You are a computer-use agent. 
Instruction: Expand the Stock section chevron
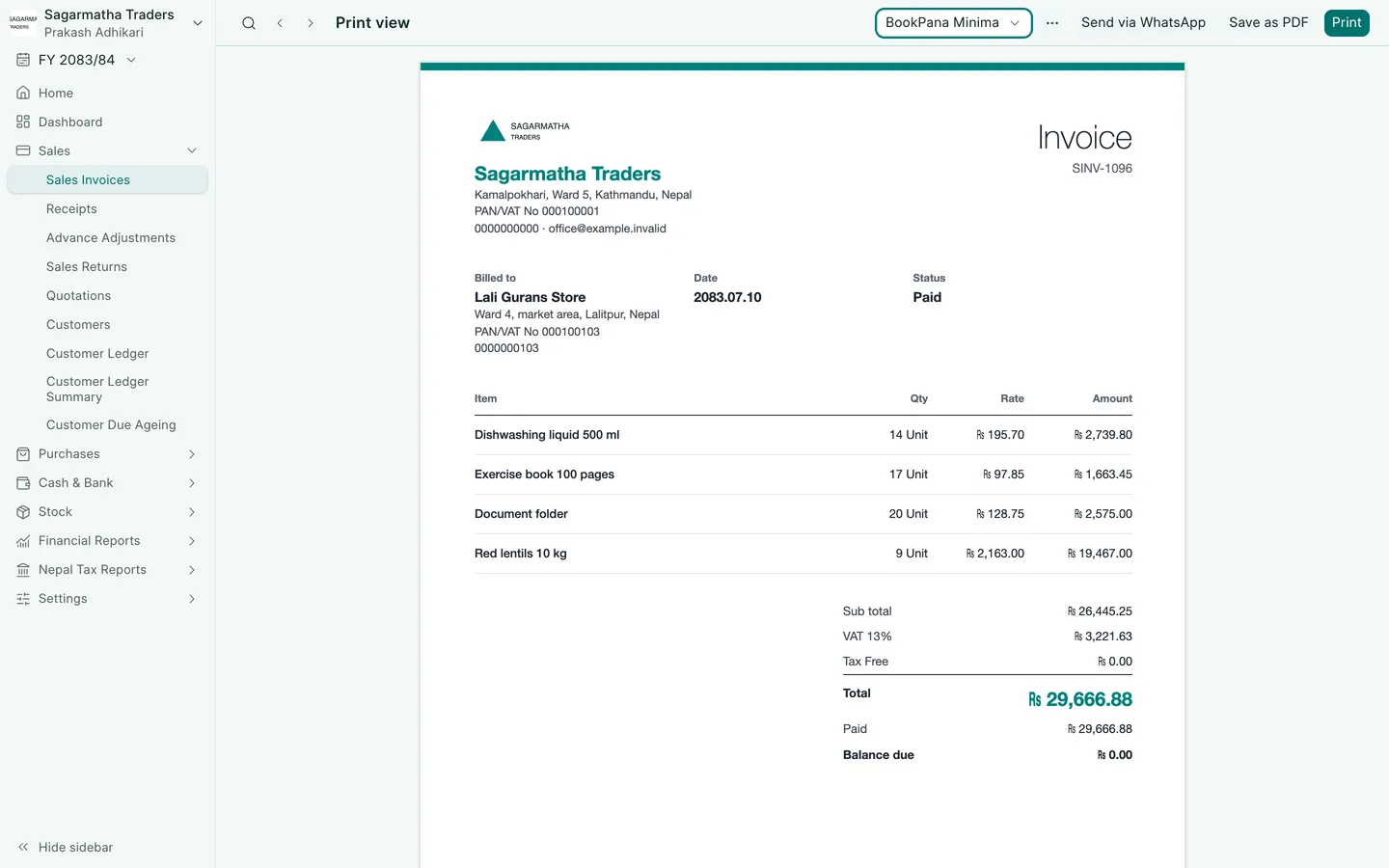coord(192,512)
